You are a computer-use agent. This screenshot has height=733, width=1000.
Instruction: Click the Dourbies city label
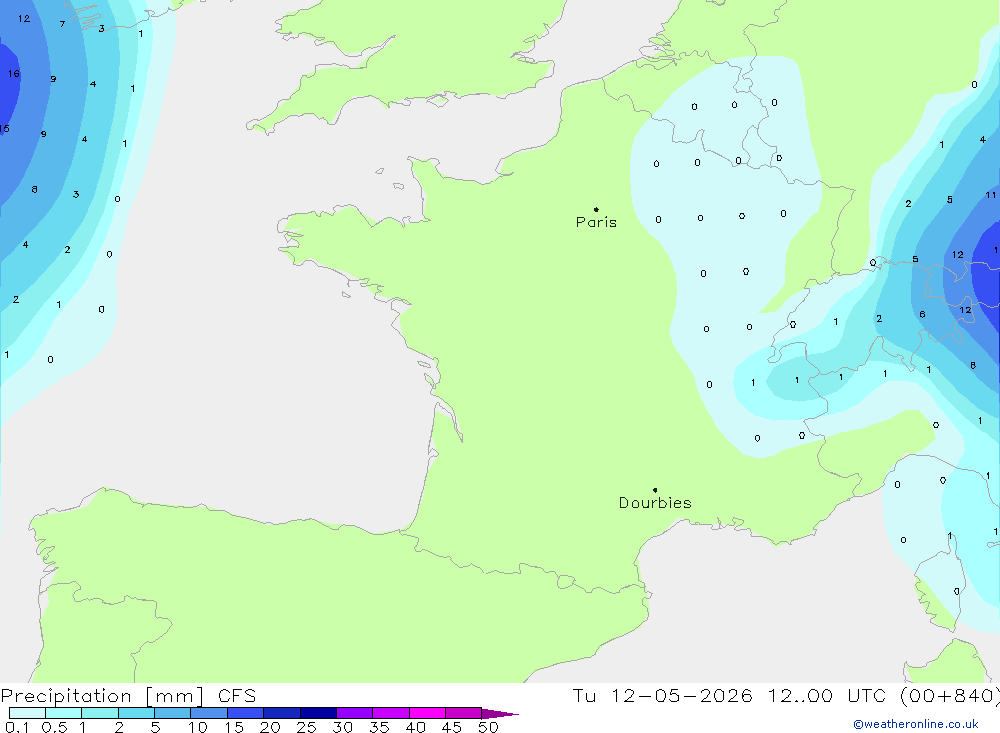[655, 503]
